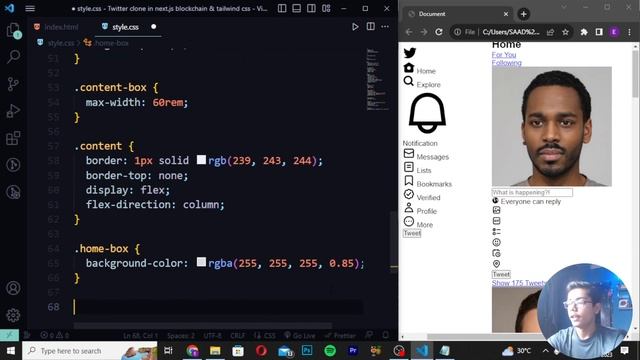Image resolution: width=640 pixels, height=360 pixels.
Task: Open Chrome profile avatar
Action: 614,32
